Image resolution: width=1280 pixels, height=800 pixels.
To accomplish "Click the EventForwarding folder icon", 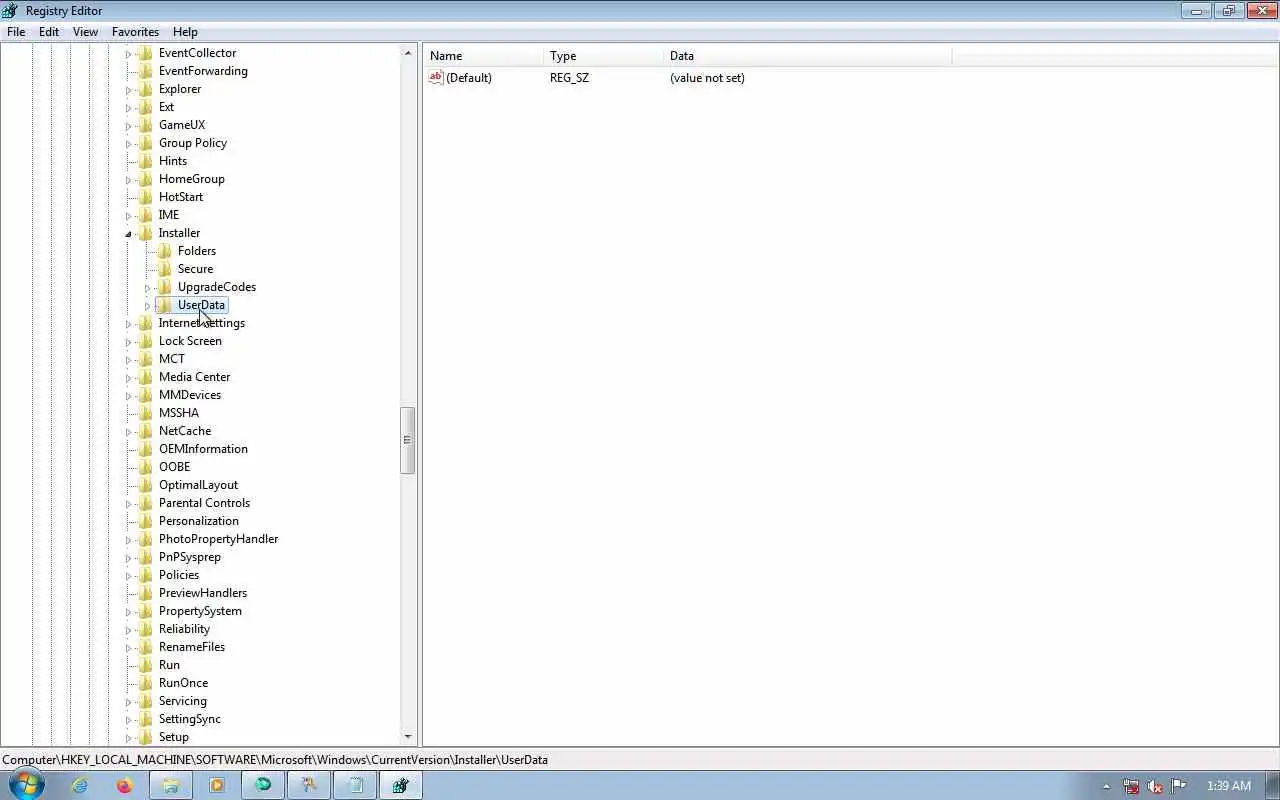I will click(145, 71).
